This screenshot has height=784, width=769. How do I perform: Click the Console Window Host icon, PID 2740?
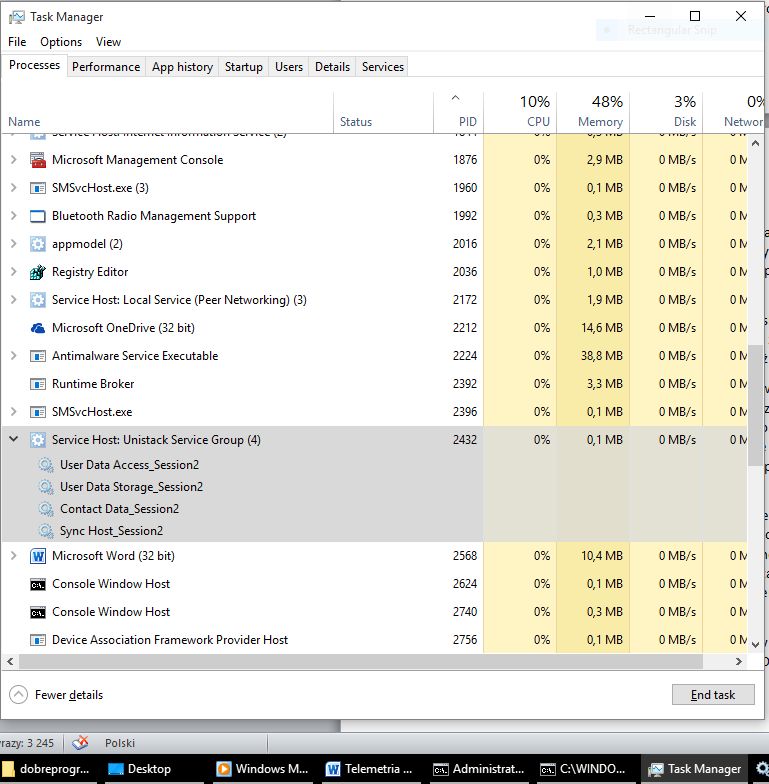38,612
